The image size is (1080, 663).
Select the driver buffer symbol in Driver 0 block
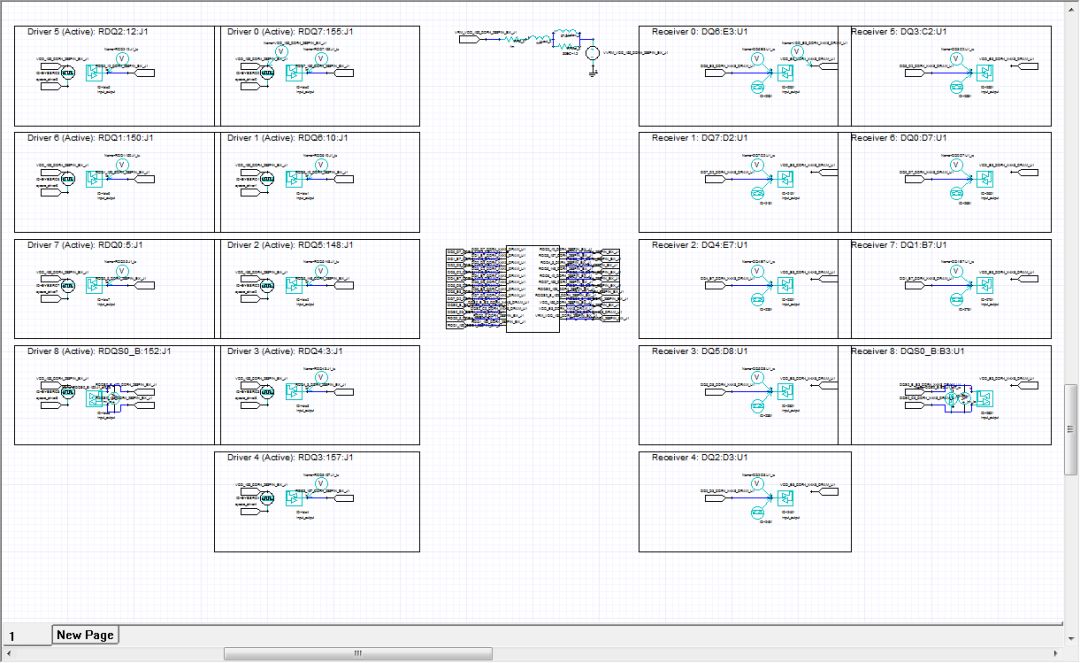(x=294, y=73)
